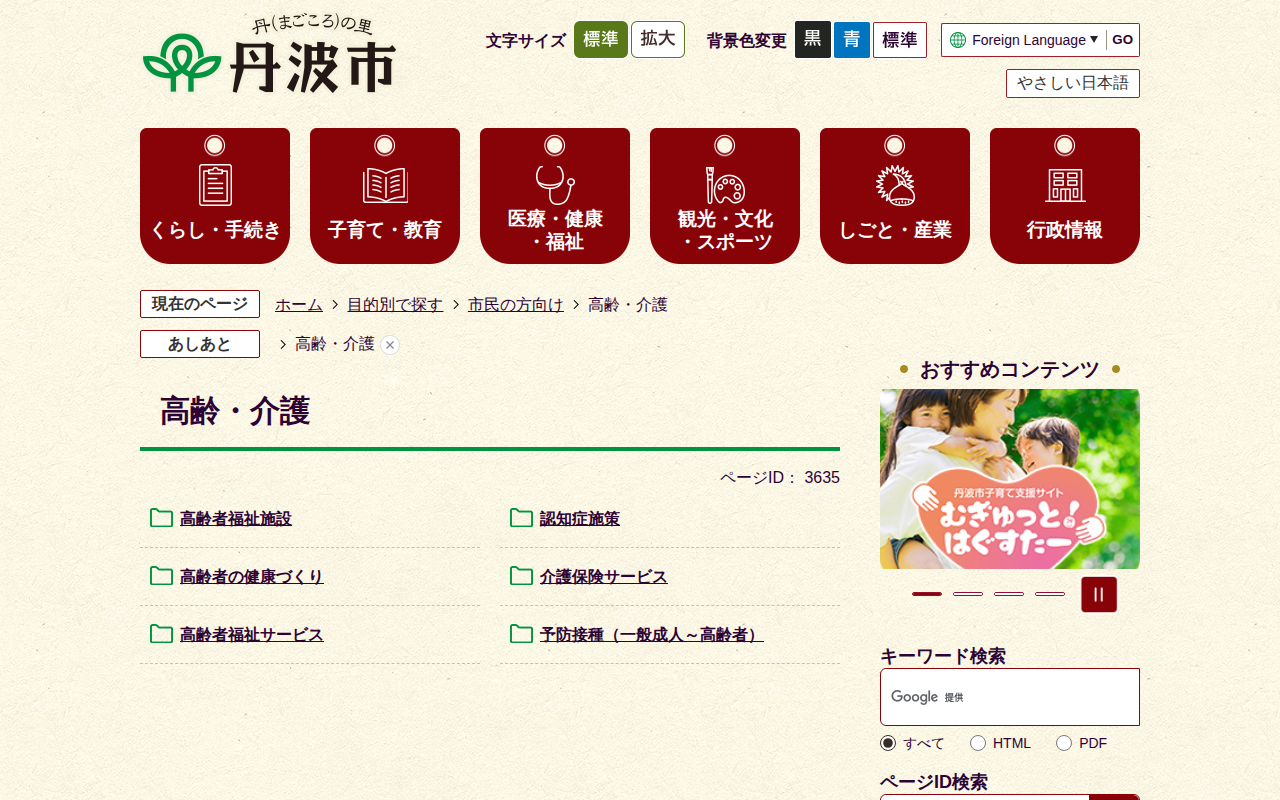Switch background color to 黒
1280x800 pixels.
tap(813, 40)
